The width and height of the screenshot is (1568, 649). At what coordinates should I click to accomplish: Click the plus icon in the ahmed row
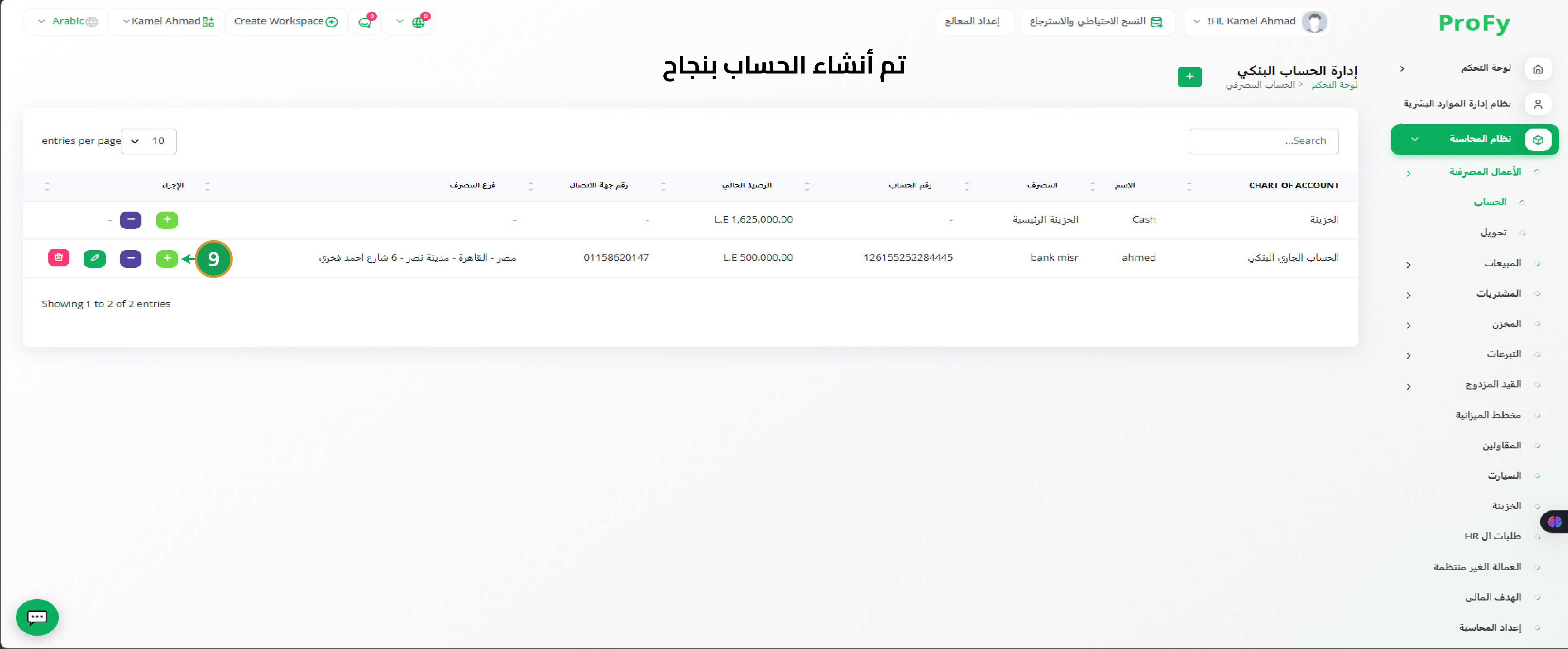(167, 259)
